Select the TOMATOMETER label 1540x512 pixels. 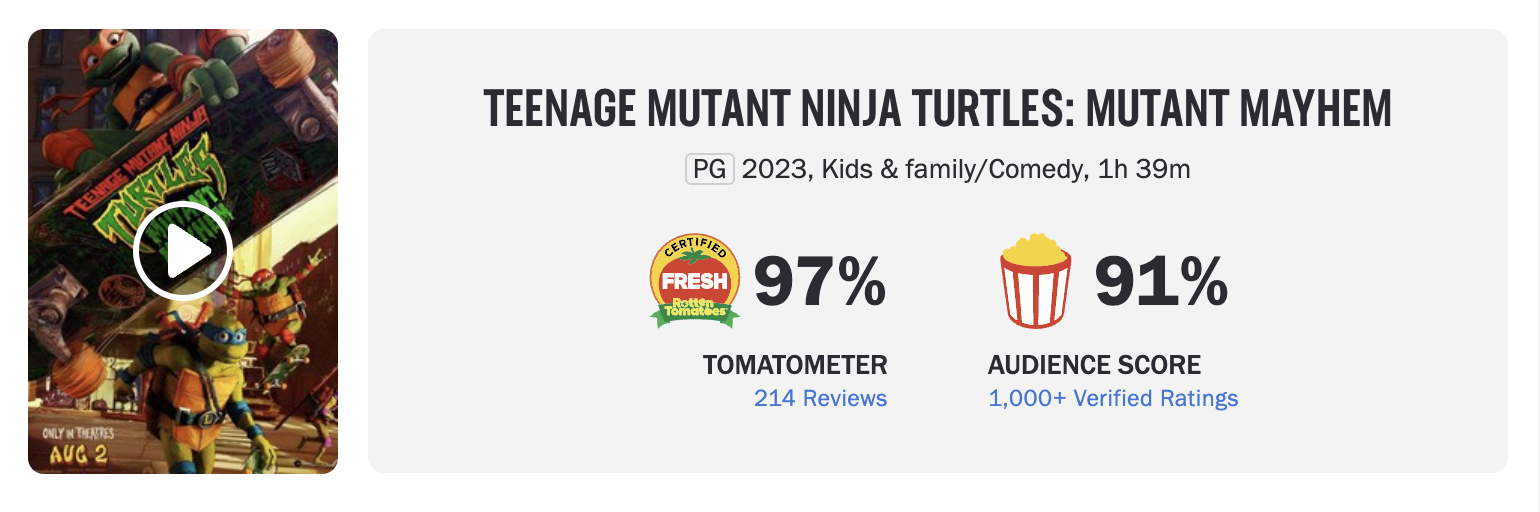[795, 365]
